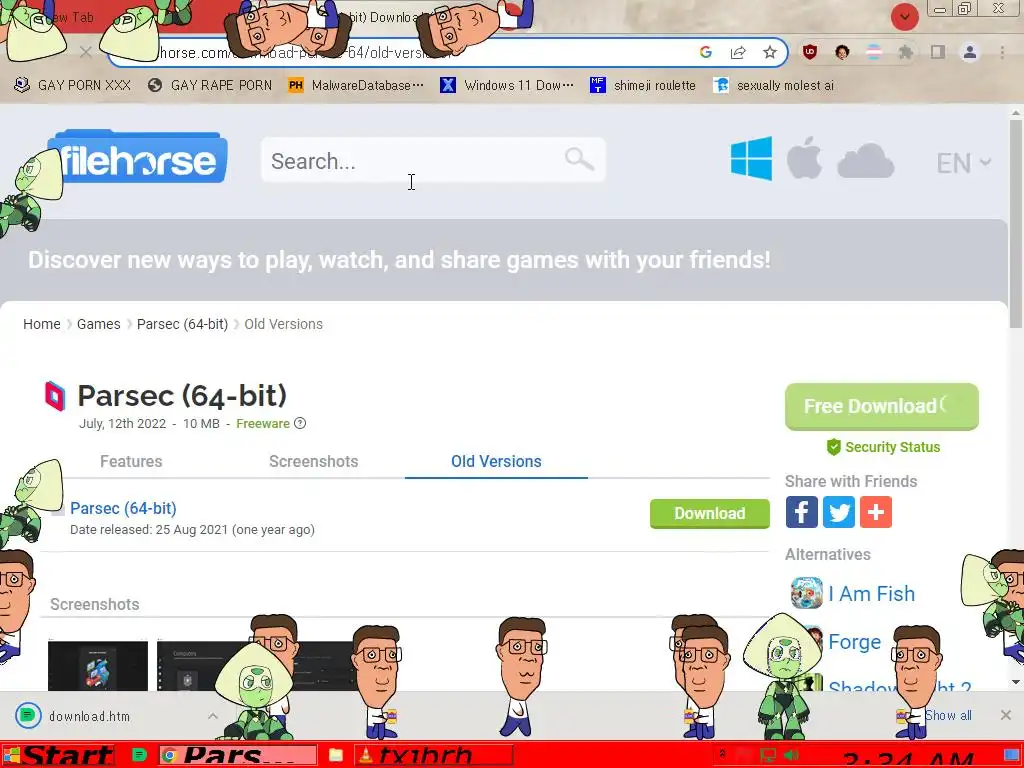The width and height of the screenshot is (1024, 768).
Task: Go to Games breadcrumb
Action: click(99, 324)
